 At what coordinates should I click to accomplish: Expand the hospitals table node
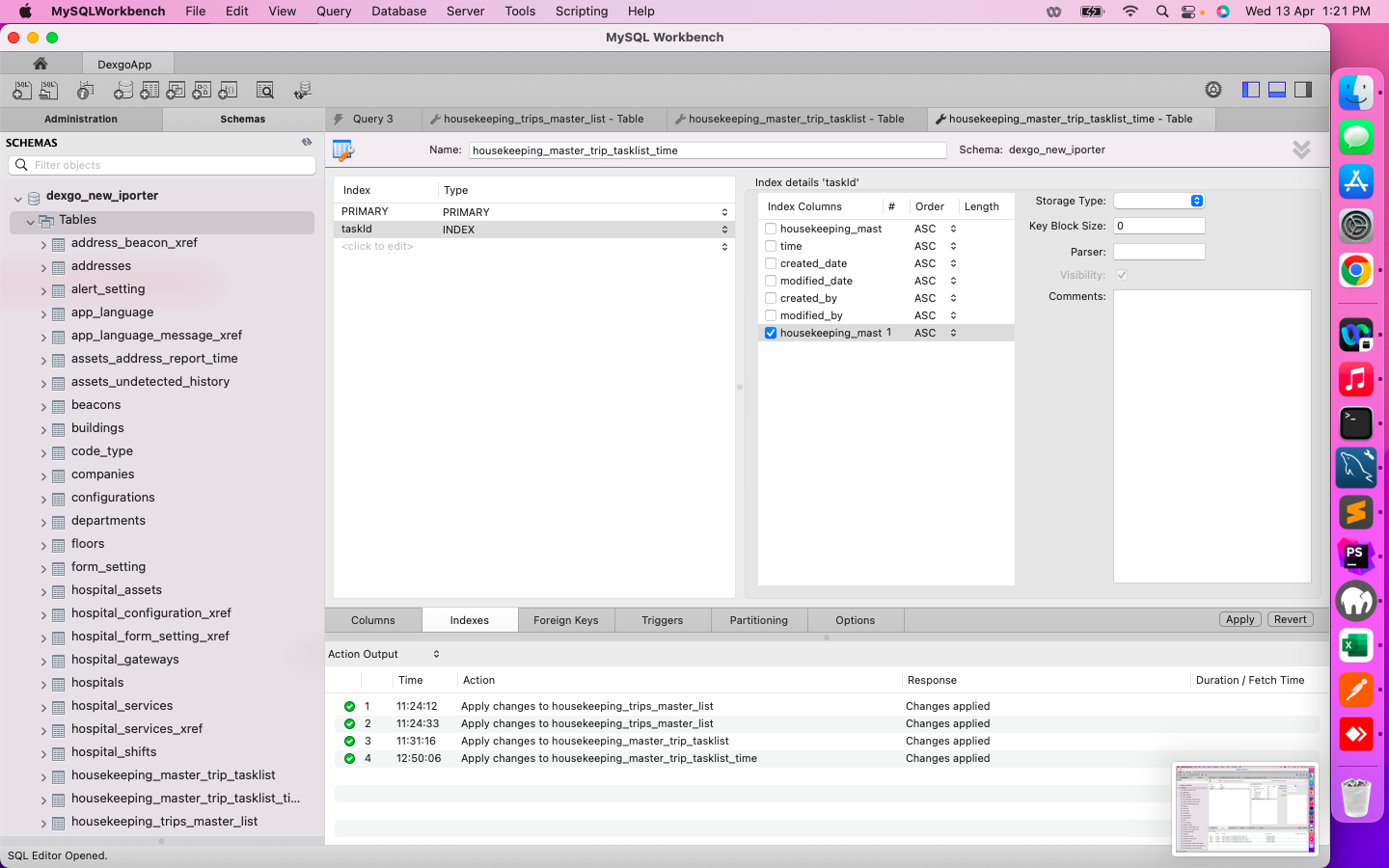click(x=43, y=684)
